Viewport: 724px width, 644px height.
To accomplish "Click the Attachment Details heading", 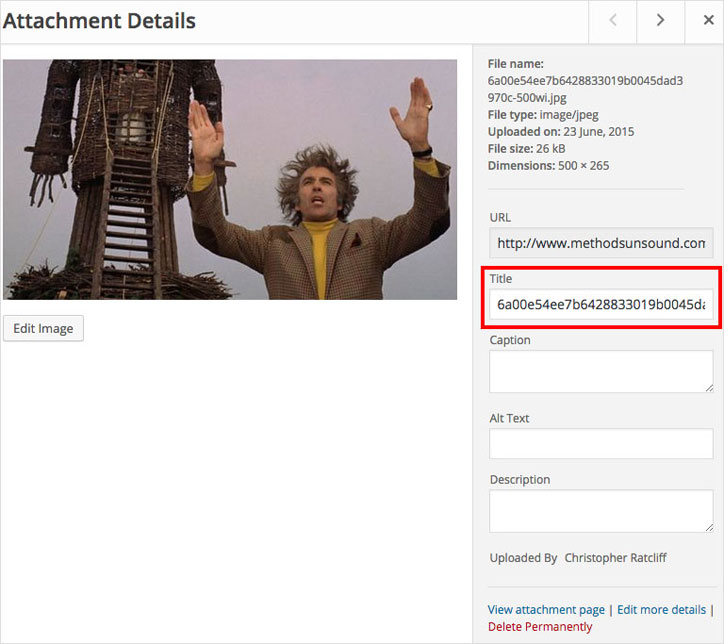I will (99, 21).
